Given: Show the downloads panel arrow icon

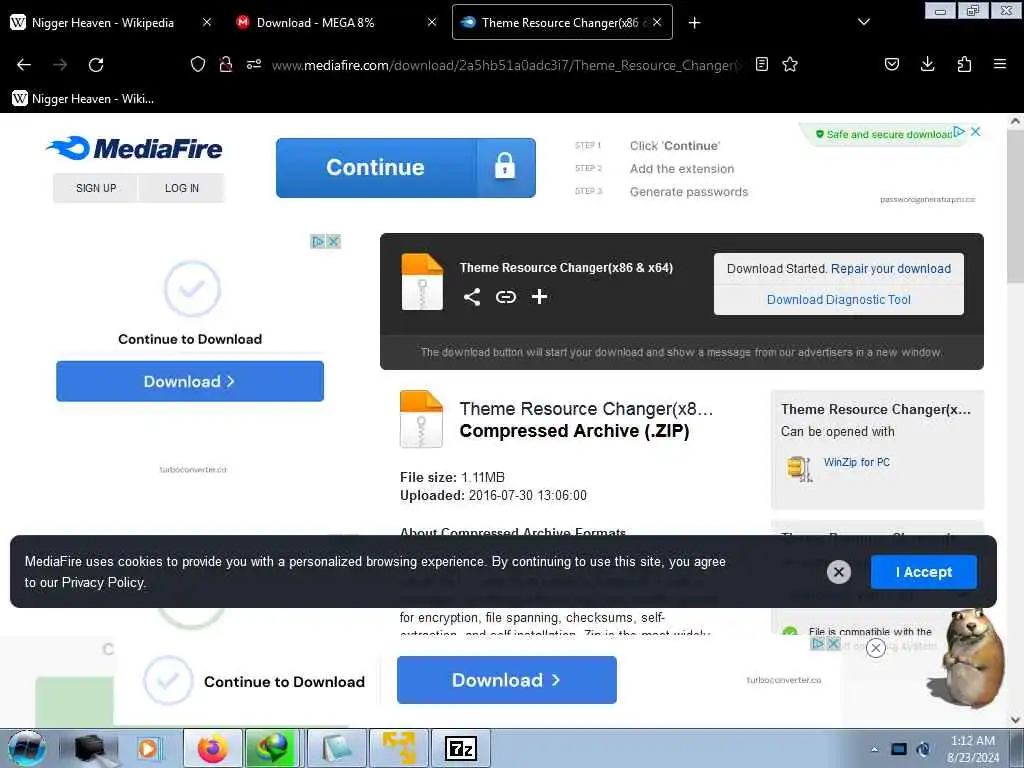Looking at the screenshot, I should pyautogui.click(x=927, y=64).
